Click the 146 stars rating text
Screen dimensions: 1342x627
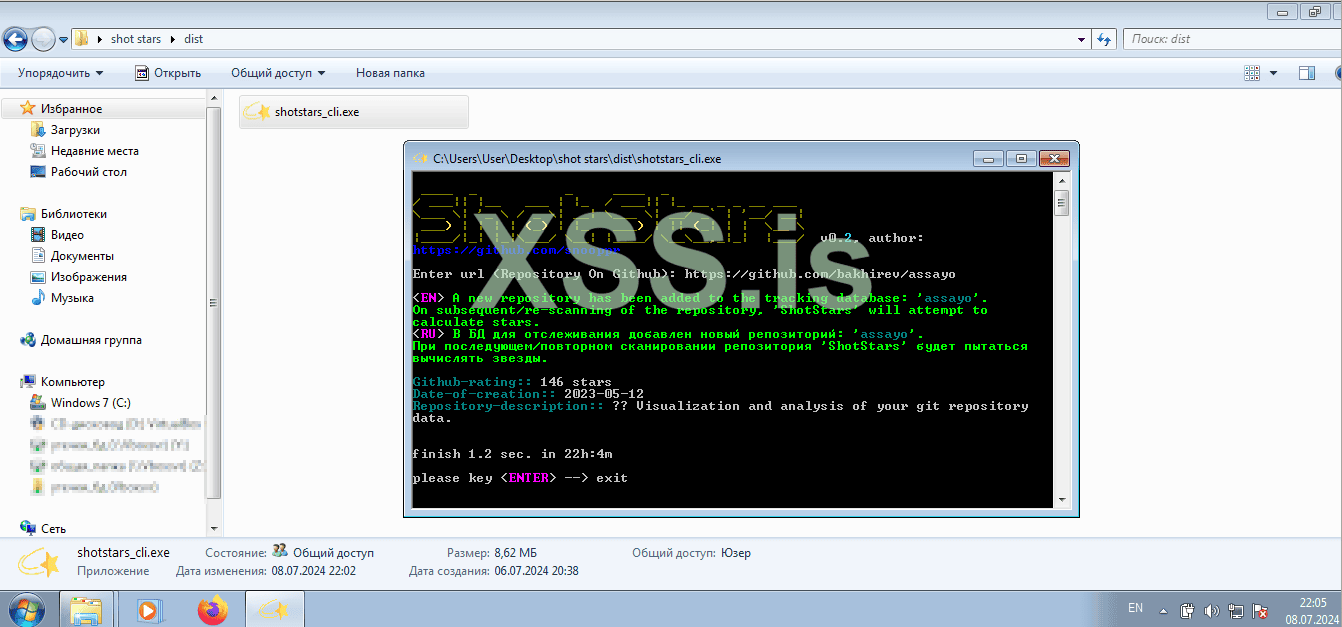575,382
